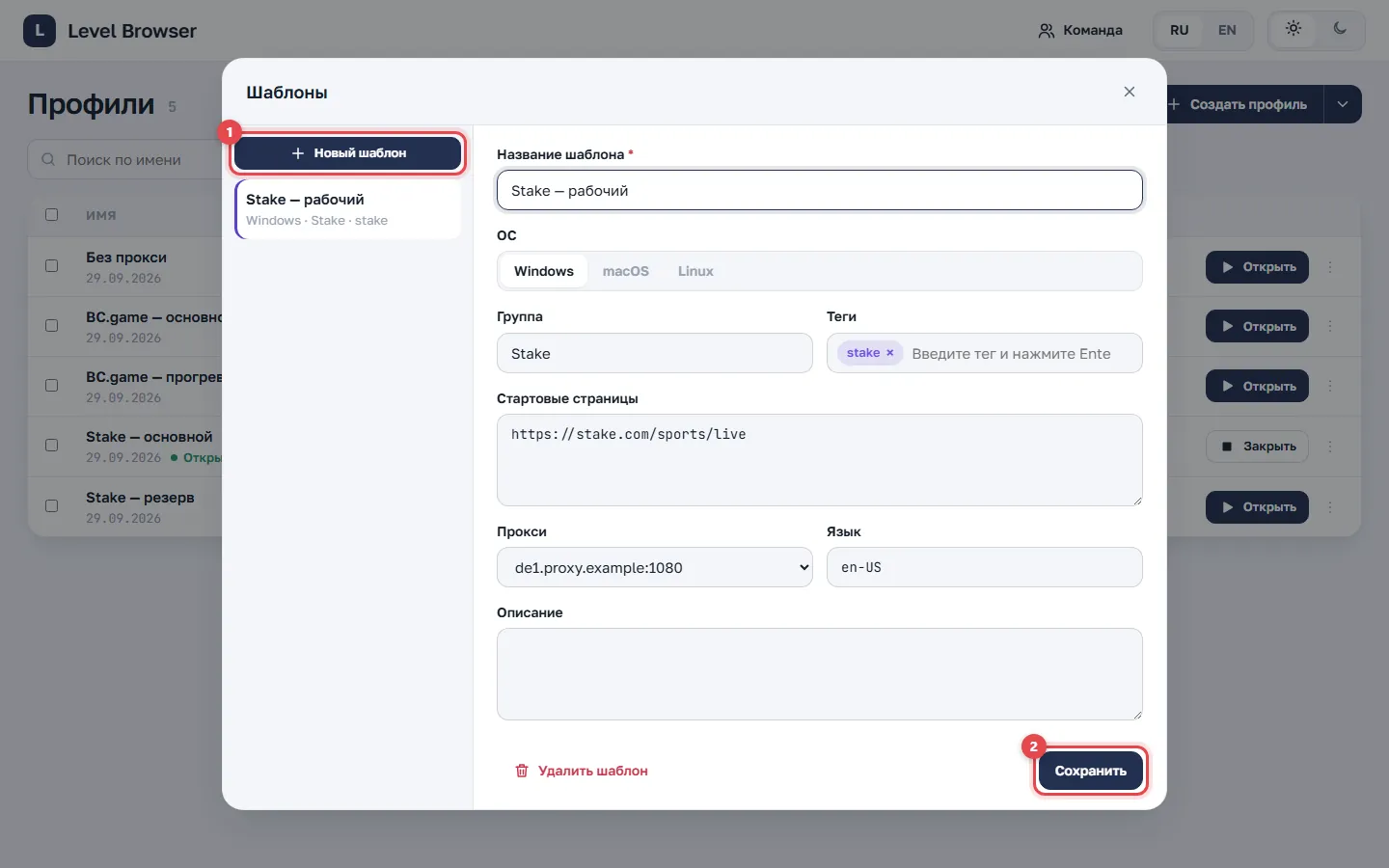Viewport: 1389px width, 868px height.
Task: Click the Стартовые страницы text area
Action: [x=820, y=460]
